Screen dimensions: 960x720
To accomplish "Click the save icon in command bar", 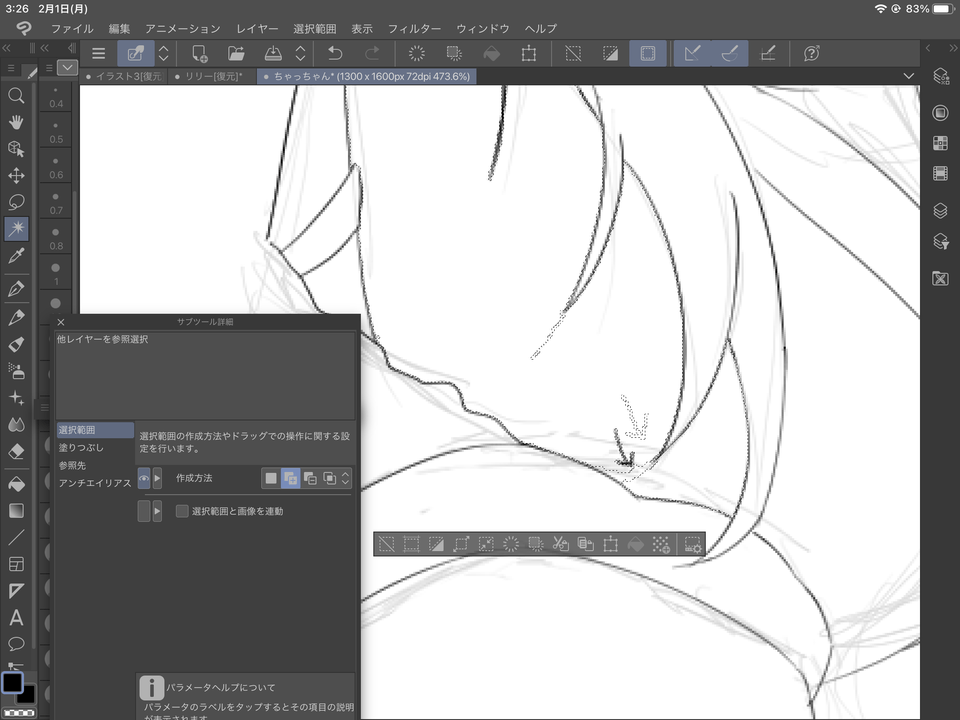I will tap(273, 54).
